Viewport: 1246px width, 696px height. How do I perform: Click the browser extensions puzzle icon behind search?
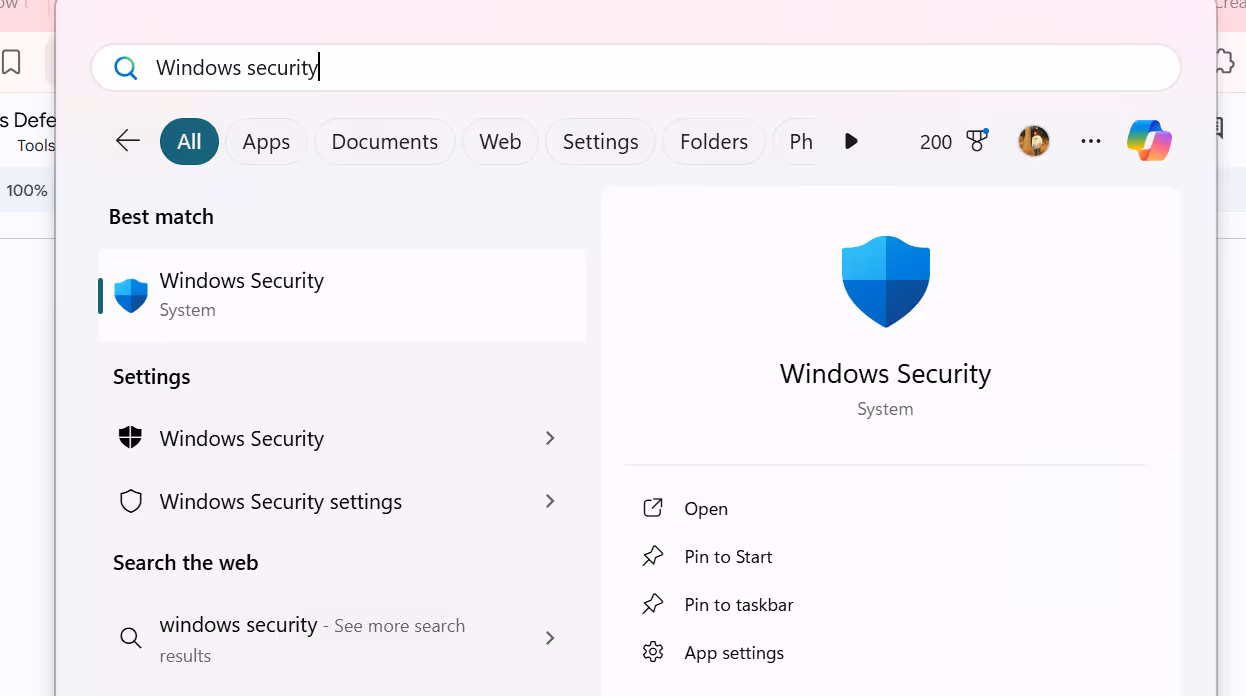click(x=1225, y=62)
